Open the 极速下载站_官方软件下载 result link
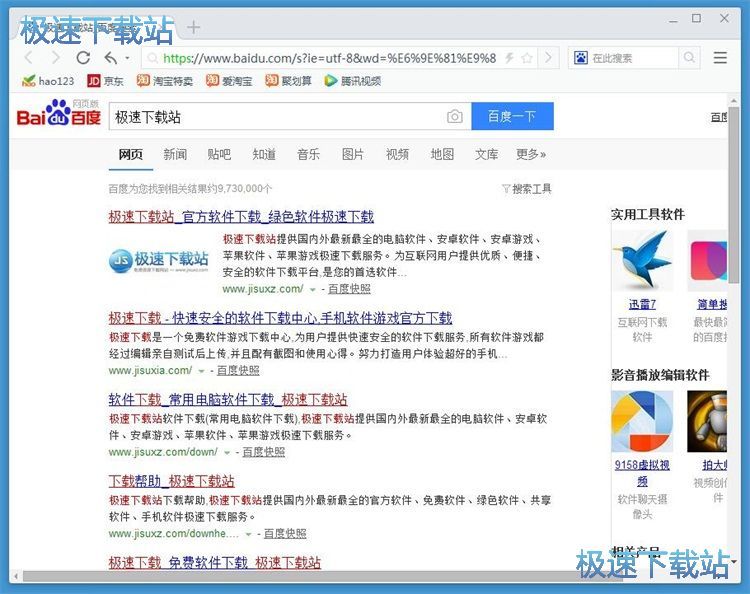Image resolution: width=750 pixels, height=594 pixels. point(240,216)
